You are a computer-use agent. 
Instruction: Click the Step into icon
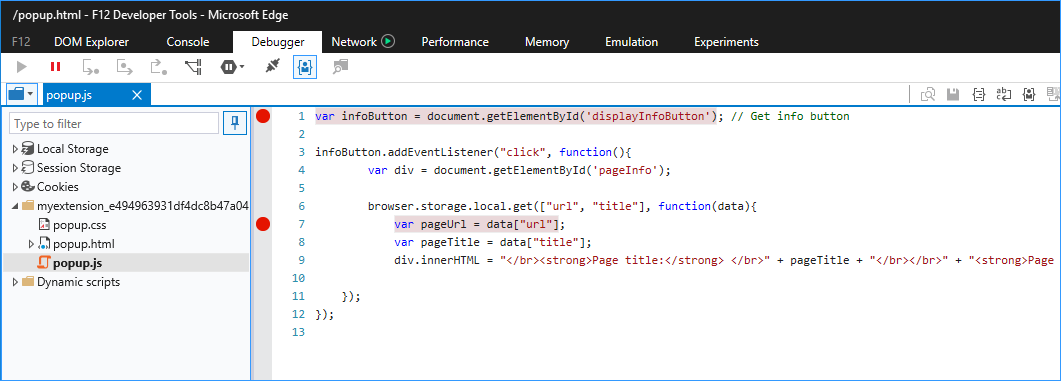[x=91, y=66]
